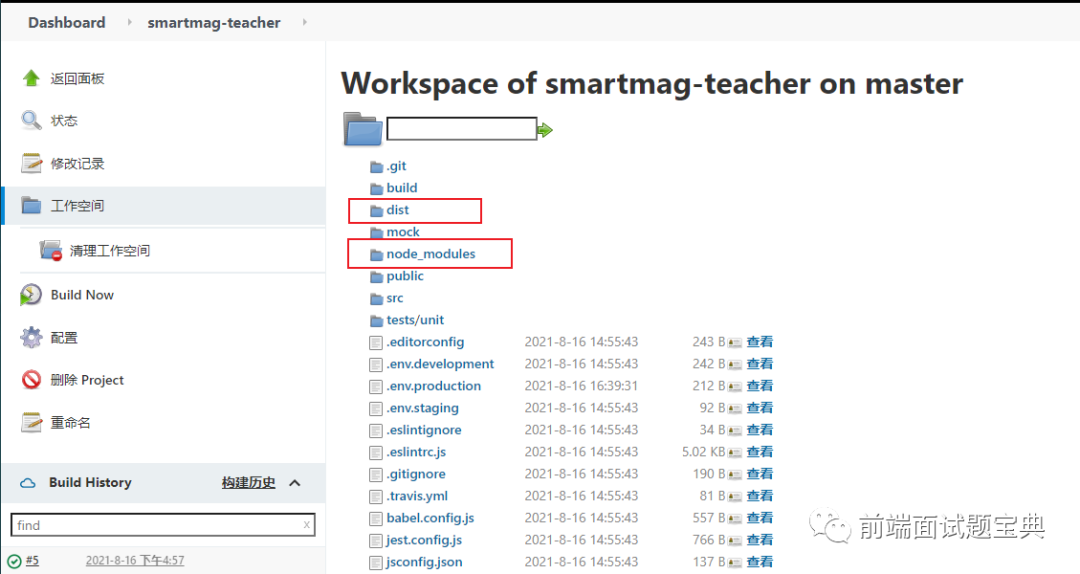Click the fingerprint icon in .travis.yml row
The height and width of the screenshot is (574, 1080).
tap(735, 497)
